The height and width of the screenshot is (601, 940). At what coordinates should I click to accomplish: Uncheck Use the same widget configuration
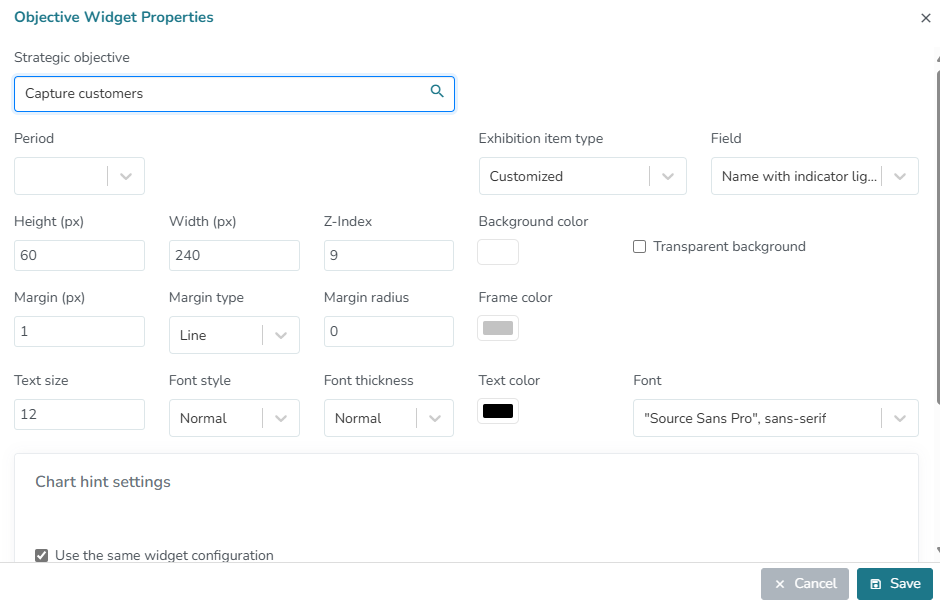pyautogui.click(x=41, y=556)
